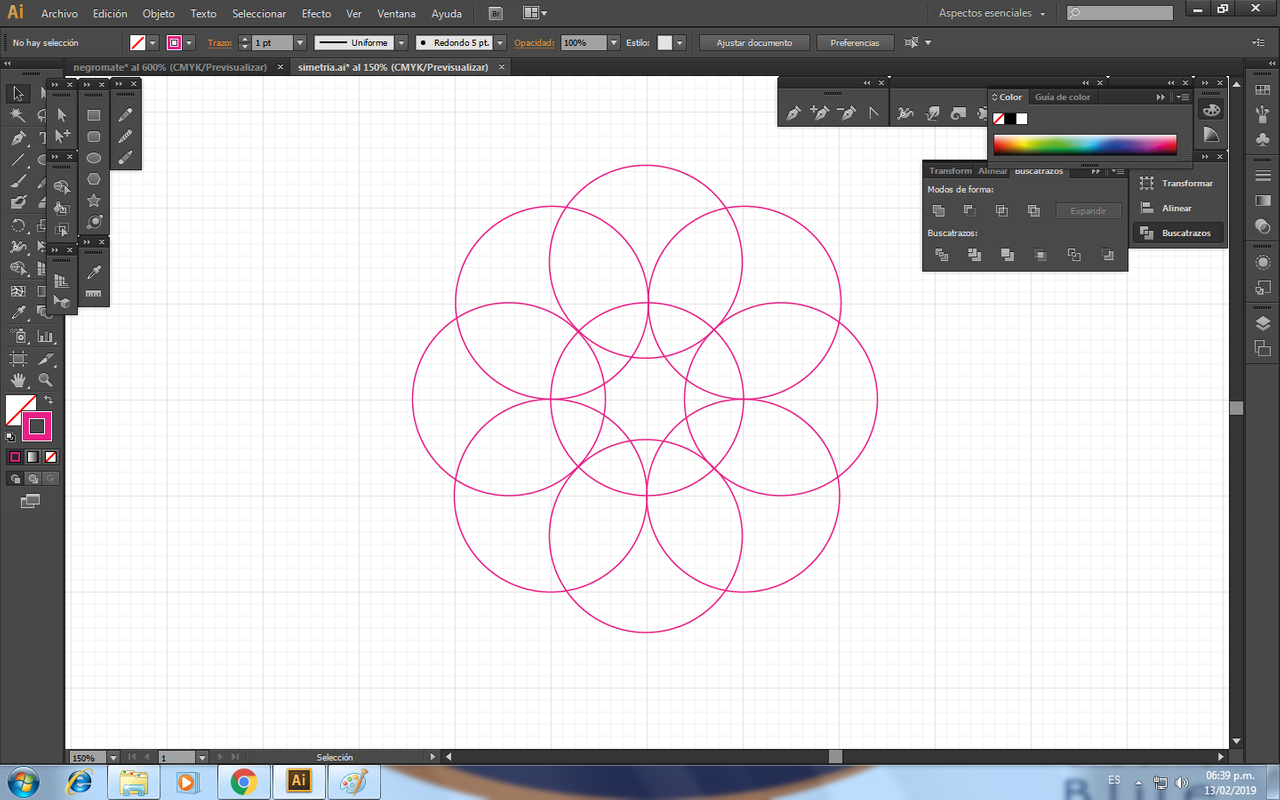
Task: Switch paint mode to Gradient
Action: click(x=33, y=457)
